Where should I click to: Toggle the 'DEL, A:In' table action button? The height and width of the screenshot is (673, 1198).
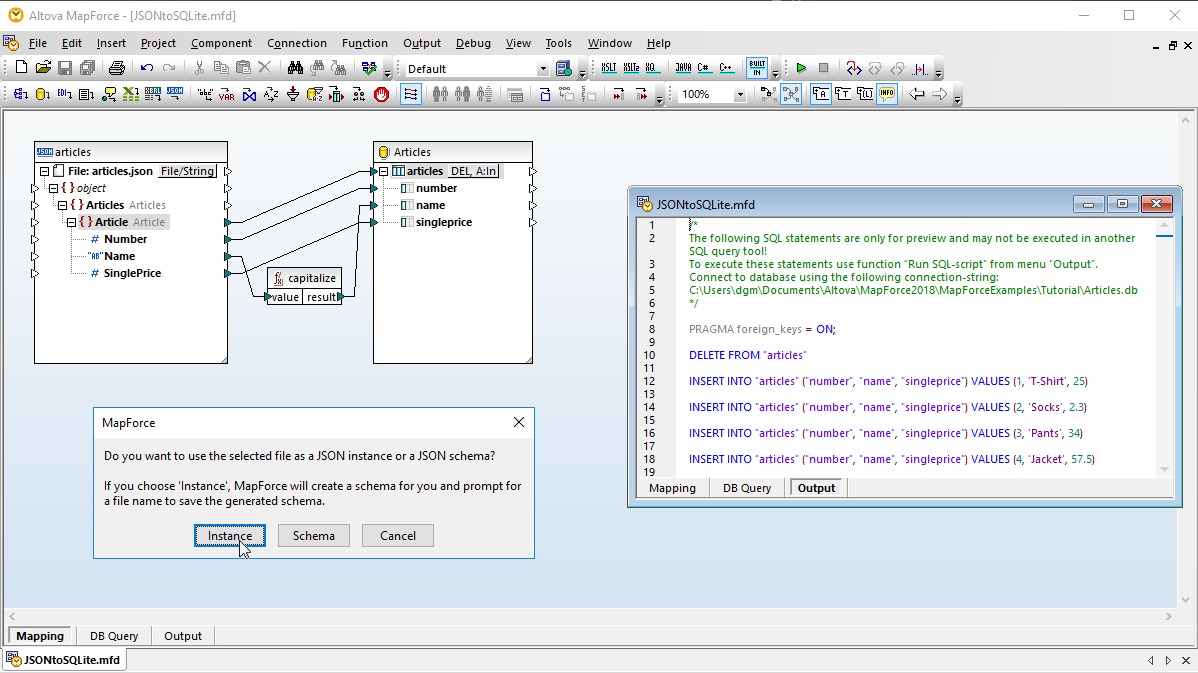click(474, 171)
